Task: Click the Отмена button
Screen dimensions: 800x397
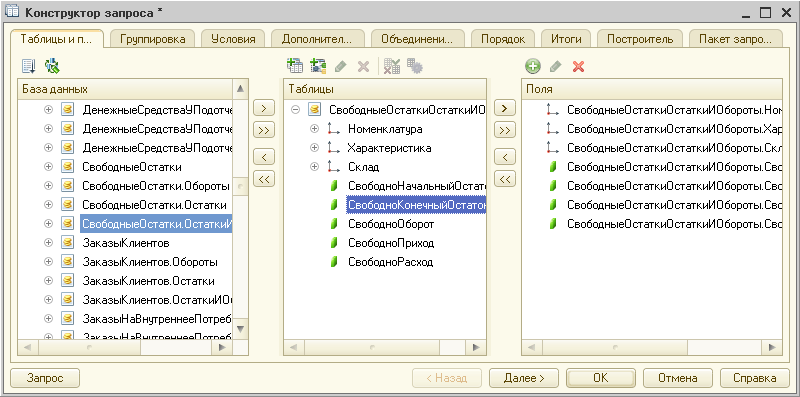Action: coord(678,378)
